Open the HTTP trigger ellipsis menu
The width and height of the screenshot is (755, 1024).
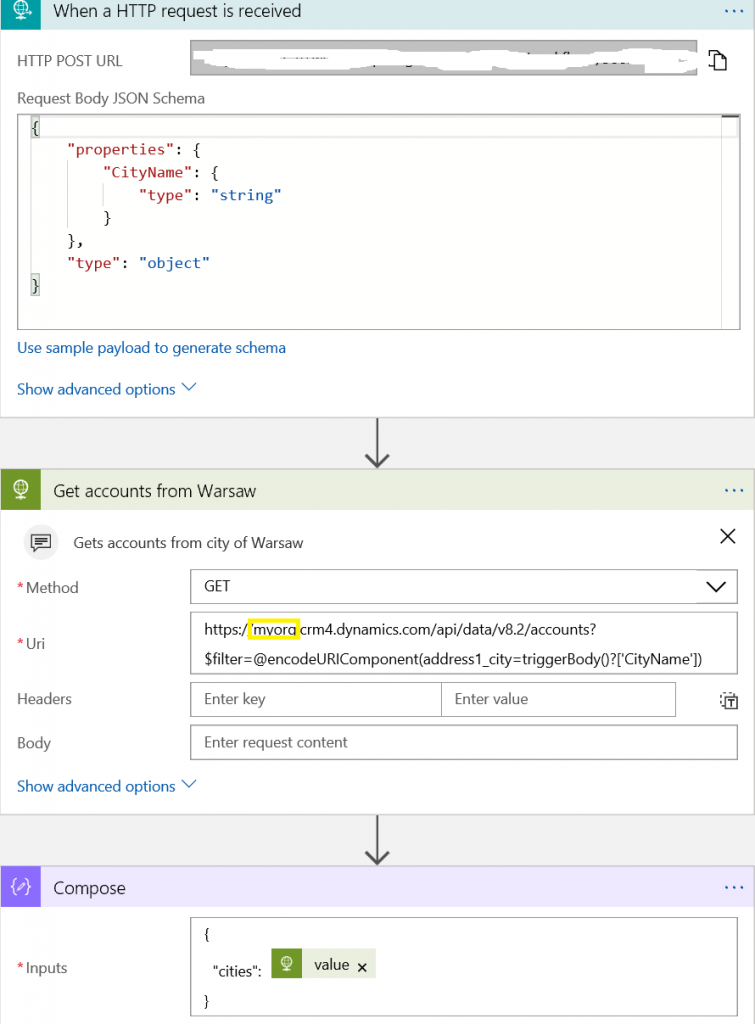coord(733,12)
